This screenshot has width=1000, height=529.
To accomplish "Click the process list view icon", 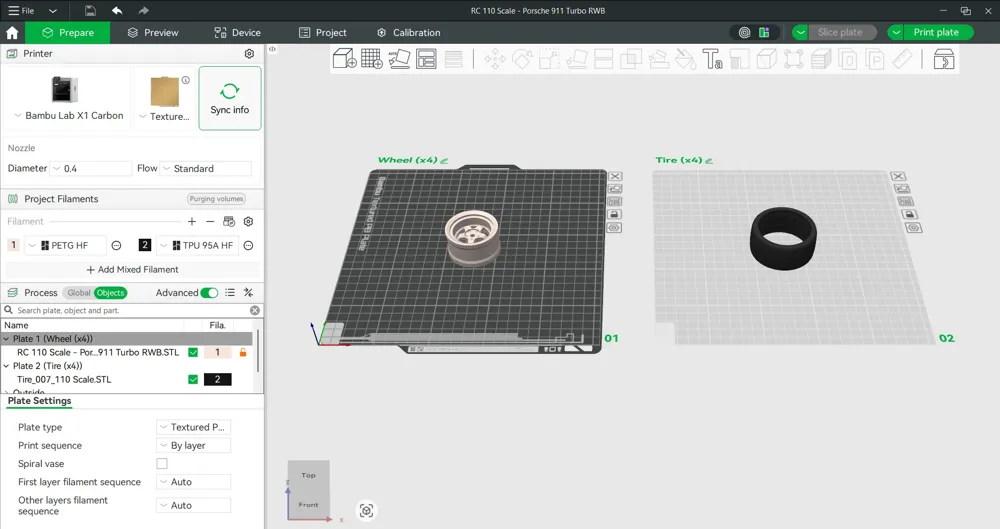I will [230, 292].
